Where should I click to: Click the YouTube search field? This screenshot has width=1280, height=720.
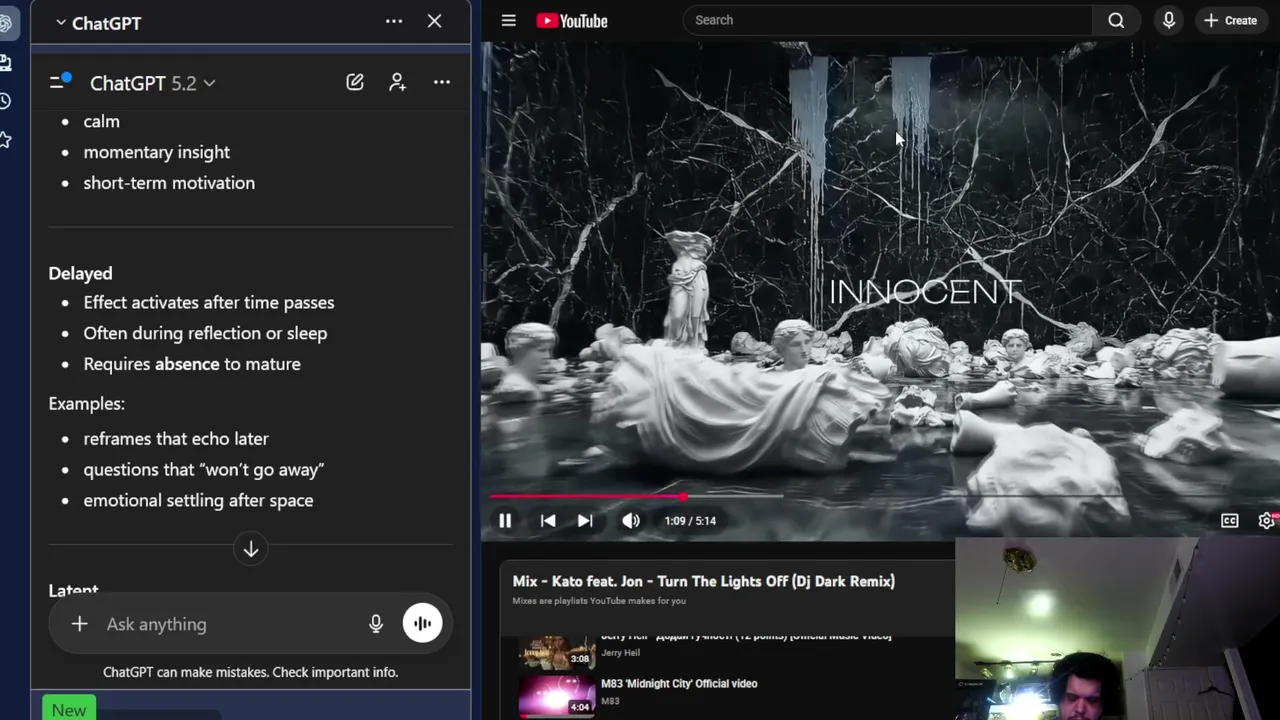[x=888, y=20]
